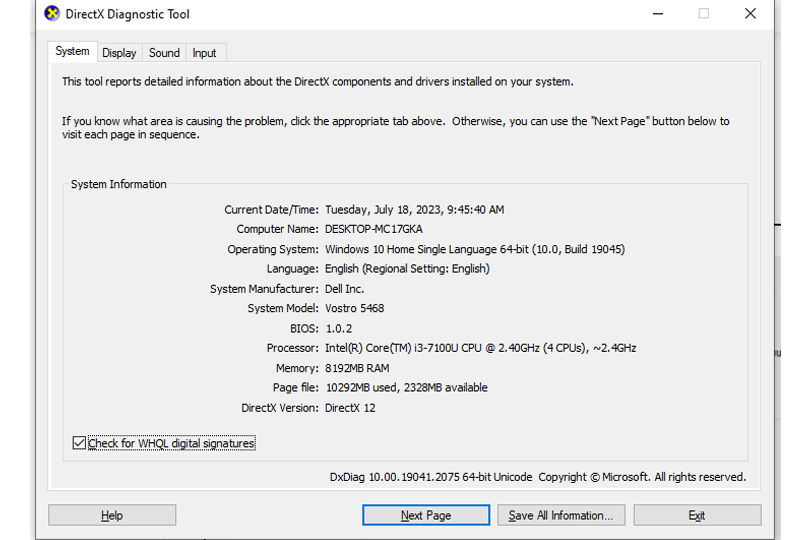Exit the diagnostic tool
The height and width of the screenshot is (540, 800).
pyautogui.click(x=697, y=516)
